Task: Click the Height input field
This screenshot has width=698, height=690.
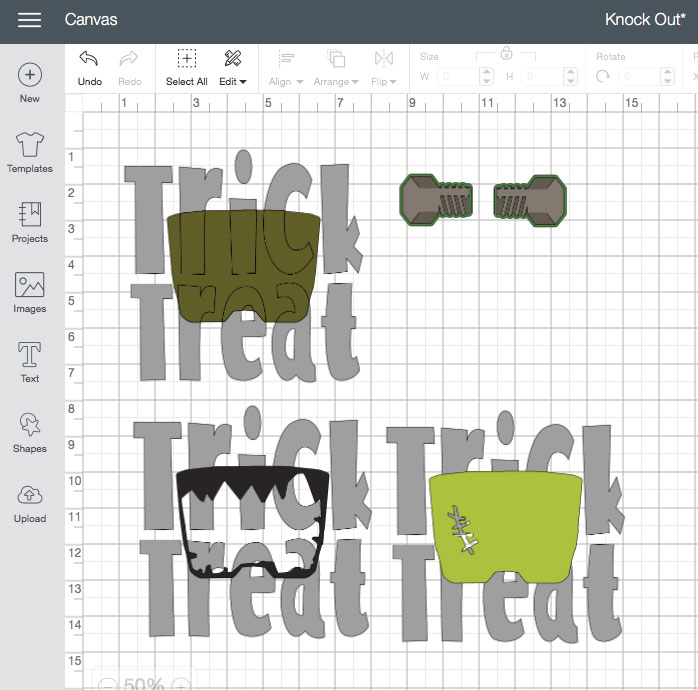Action: click(543, 77)
